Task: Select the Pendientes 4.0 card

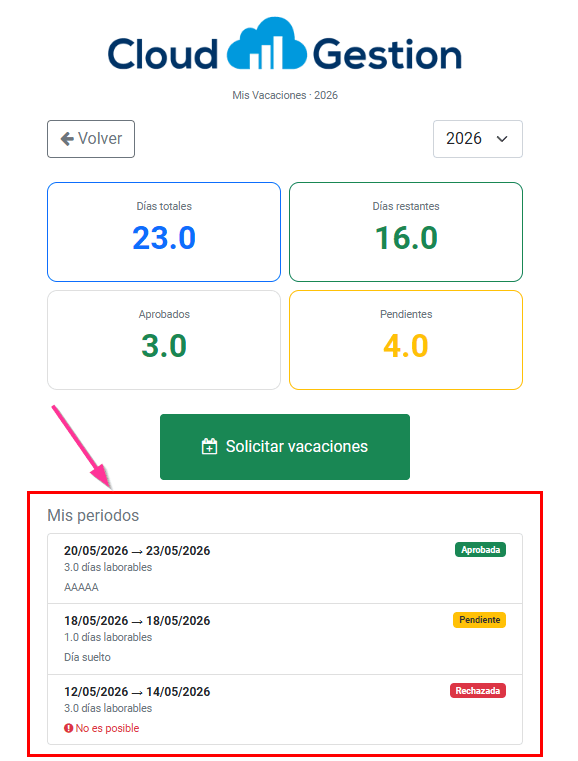Action: pyautogui.click(x=406, y=340)
